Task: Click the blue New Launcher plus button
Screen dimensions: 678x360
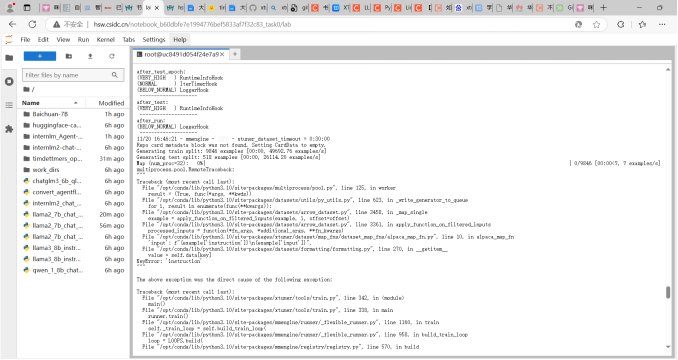Action: [x=40, y=56]
